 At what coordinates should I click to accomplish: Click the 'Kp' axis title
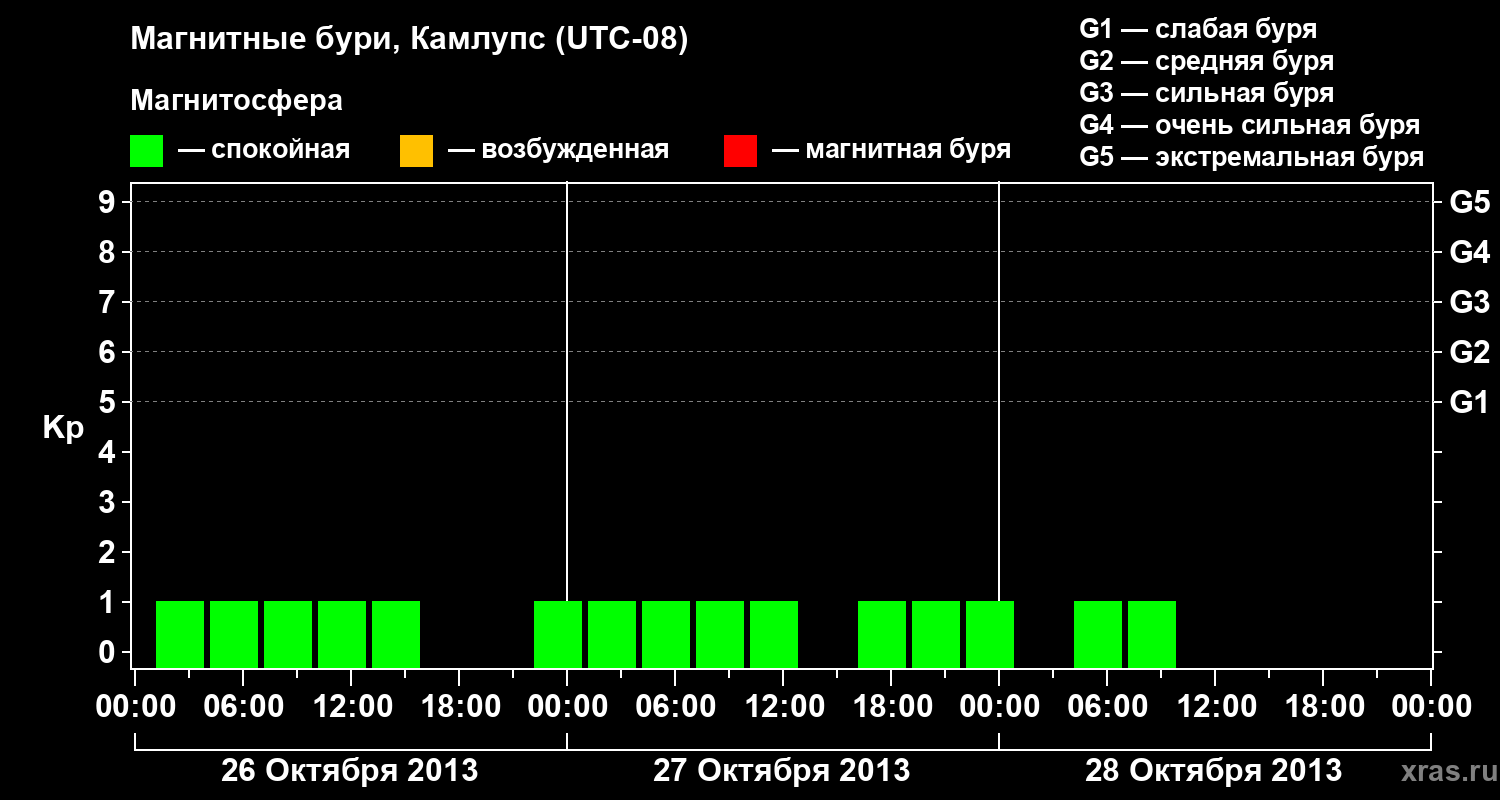point(63,428)
